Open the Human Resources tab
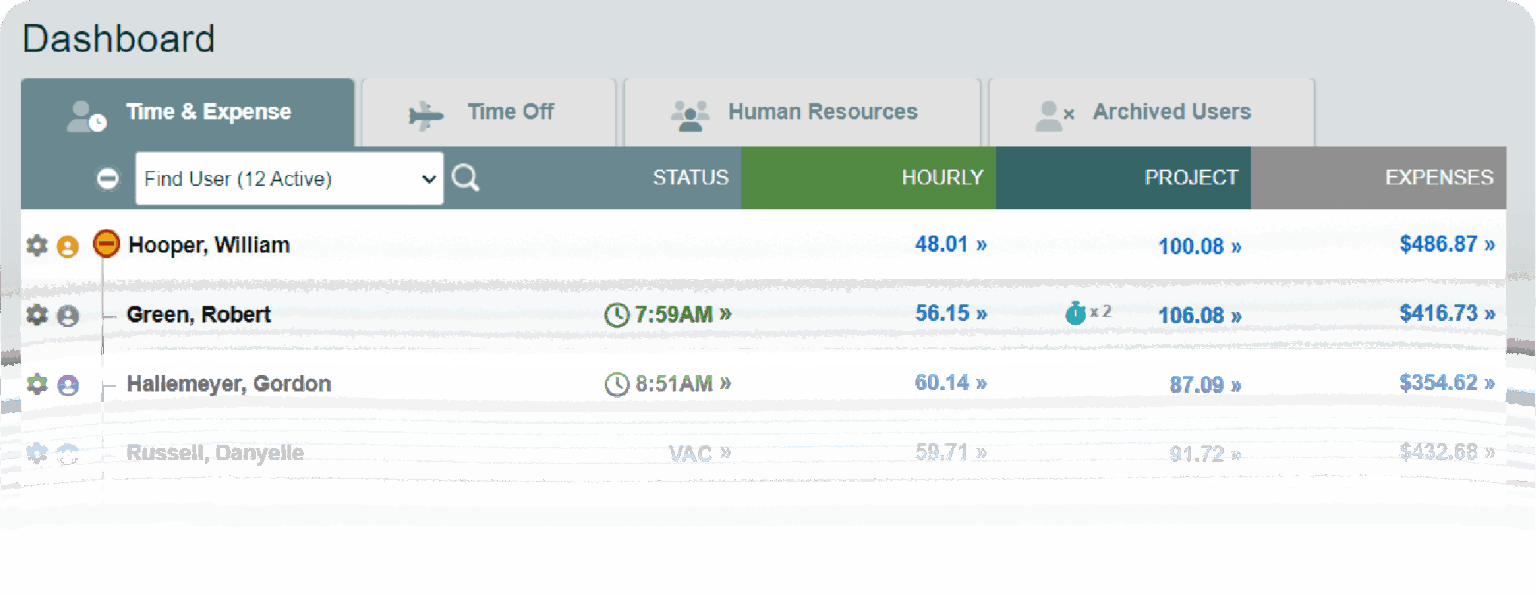This screenshot has width=1536, height=595. 802,111
